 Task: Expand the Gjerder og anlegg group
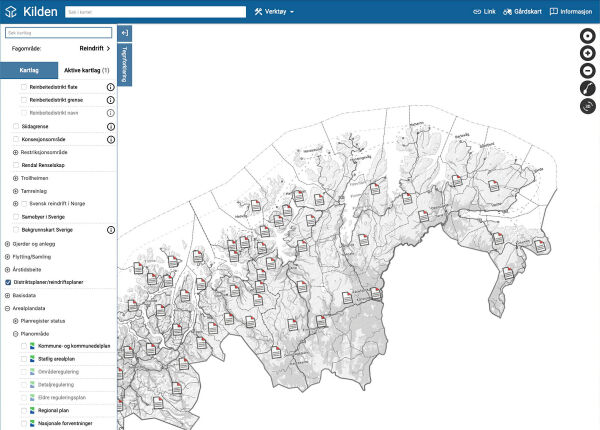7,244
